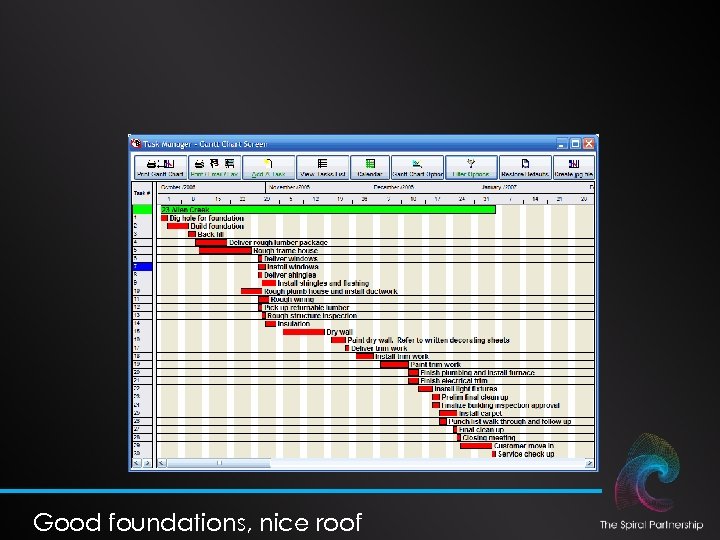Click the December month header
This screenshot has height=540, width=720.
(394, 187)
